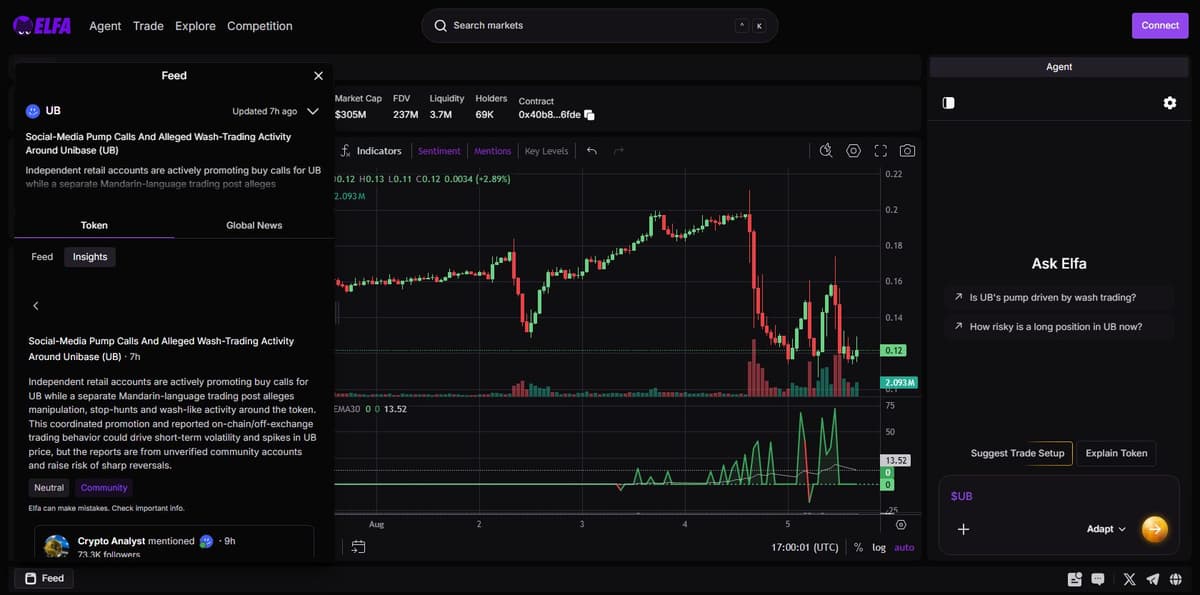Open the Trade menu item
The width and height of the screenshot is (1200, 595).
point(148,26)
